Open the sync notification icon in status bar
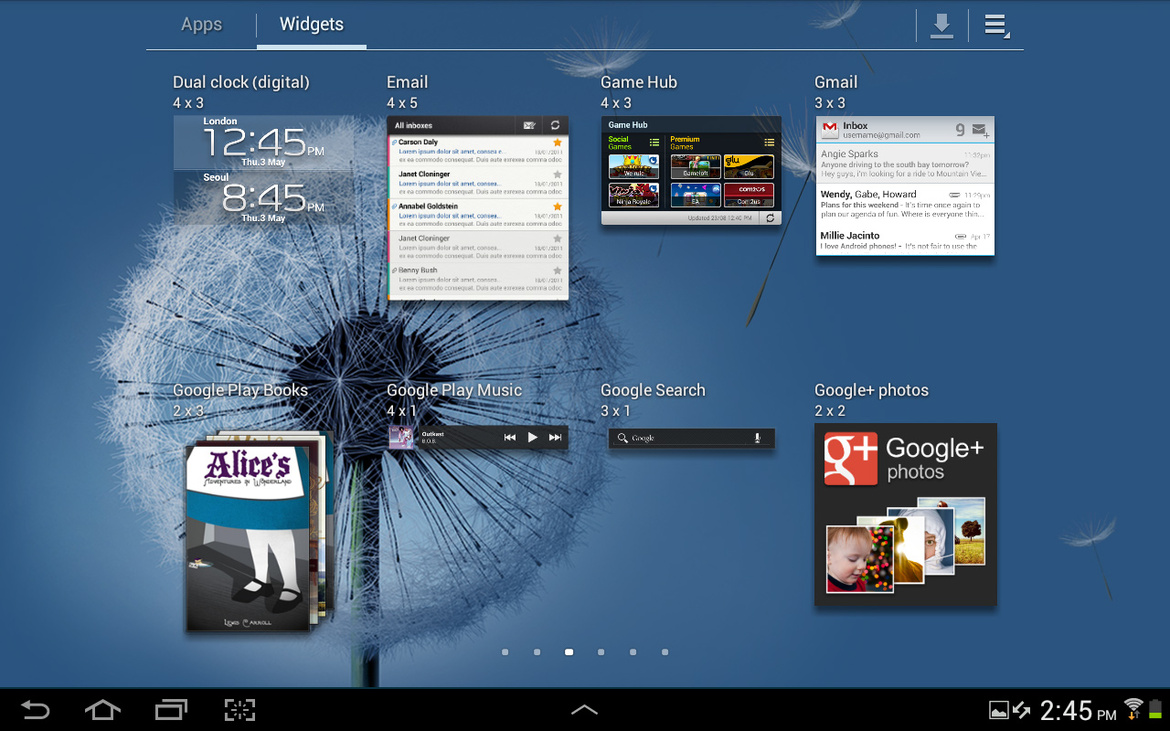 tap(1022, 710)
